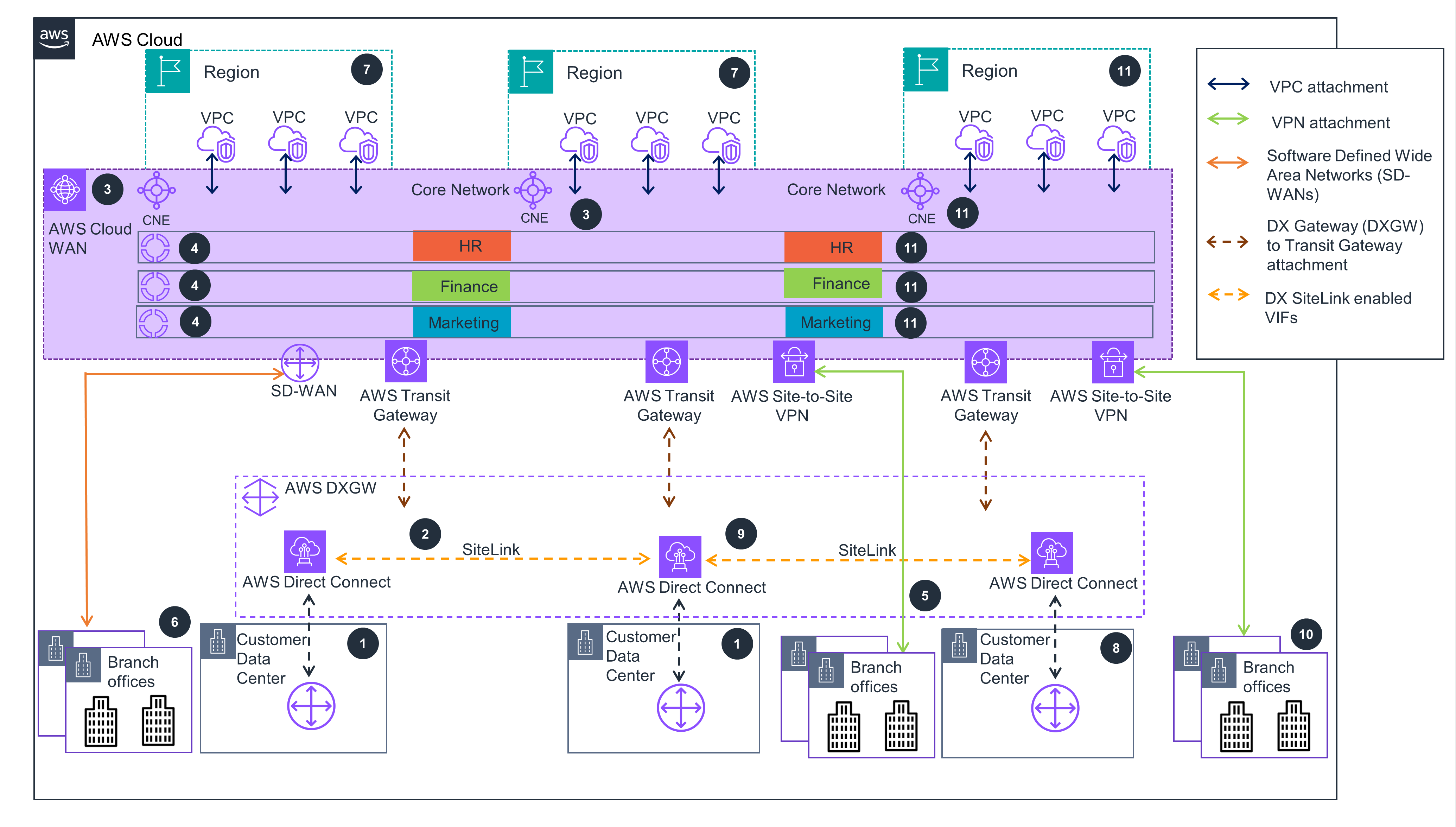Click the right orange HR segment block
Screen dimensions: 1456x827
833,247
